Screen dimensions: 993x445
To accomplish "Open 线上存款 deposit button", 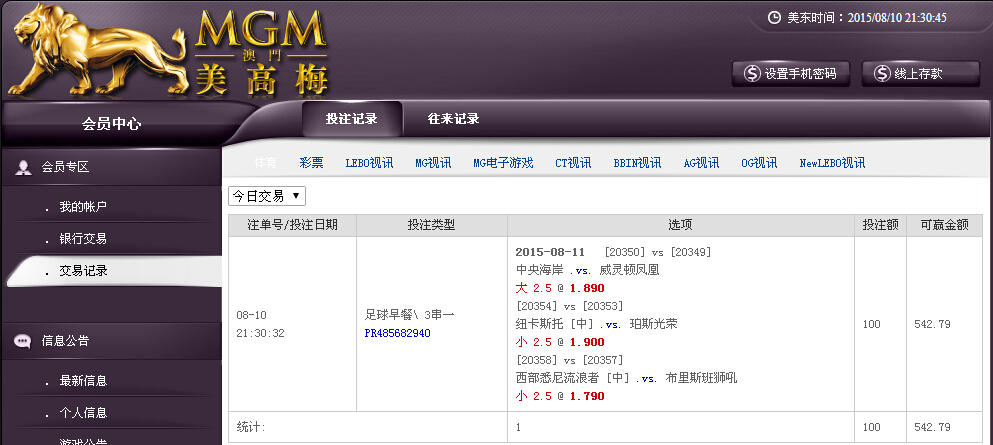I will 920,74.
